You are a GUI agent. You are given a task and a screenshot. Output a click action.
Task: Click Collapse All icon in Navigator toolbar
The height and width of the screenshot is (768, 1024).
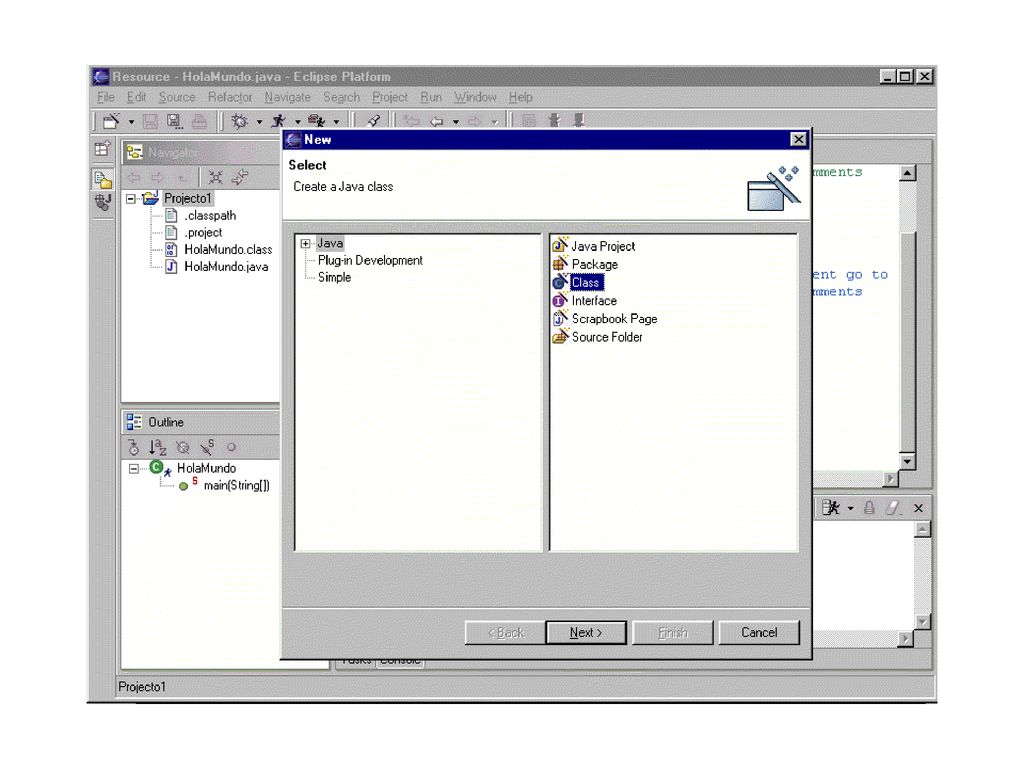click(x=215, y=177)
